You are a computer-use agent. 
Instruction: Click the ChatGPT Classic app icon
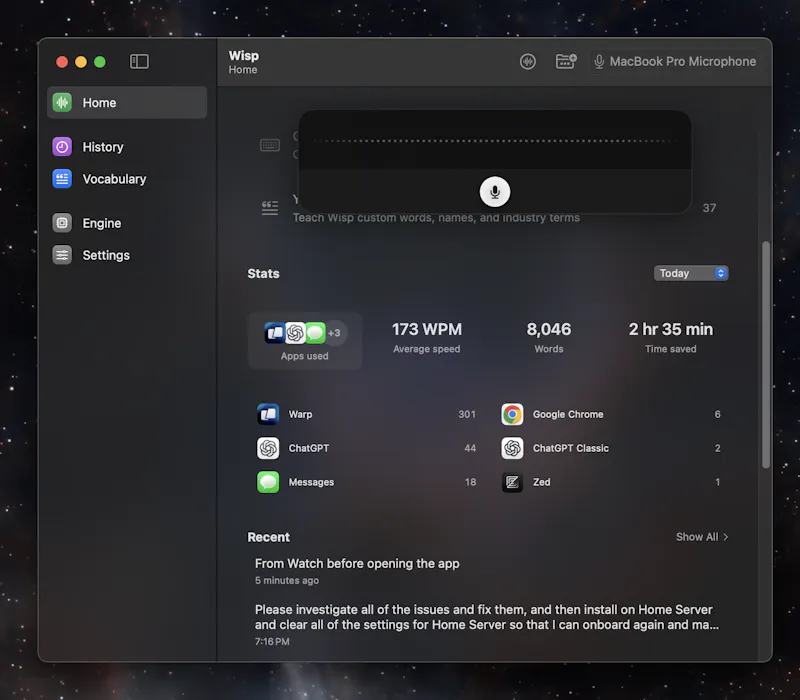tap(512, 448)
